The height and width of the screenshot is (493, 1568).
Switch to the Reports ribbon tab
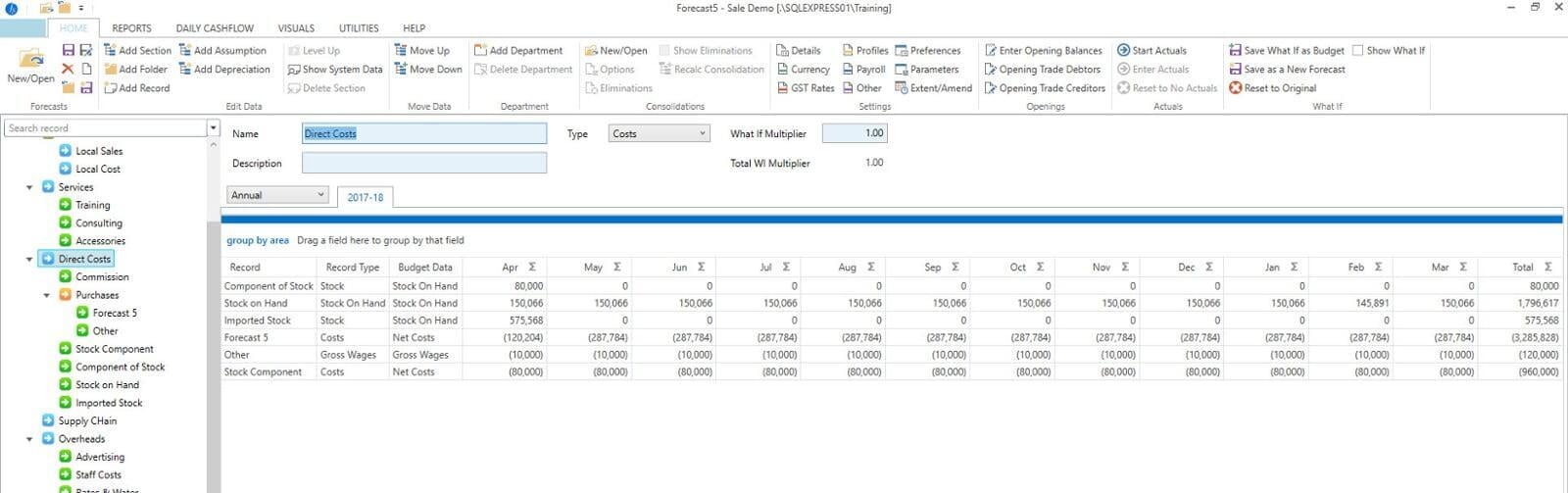tap(131, 28)
